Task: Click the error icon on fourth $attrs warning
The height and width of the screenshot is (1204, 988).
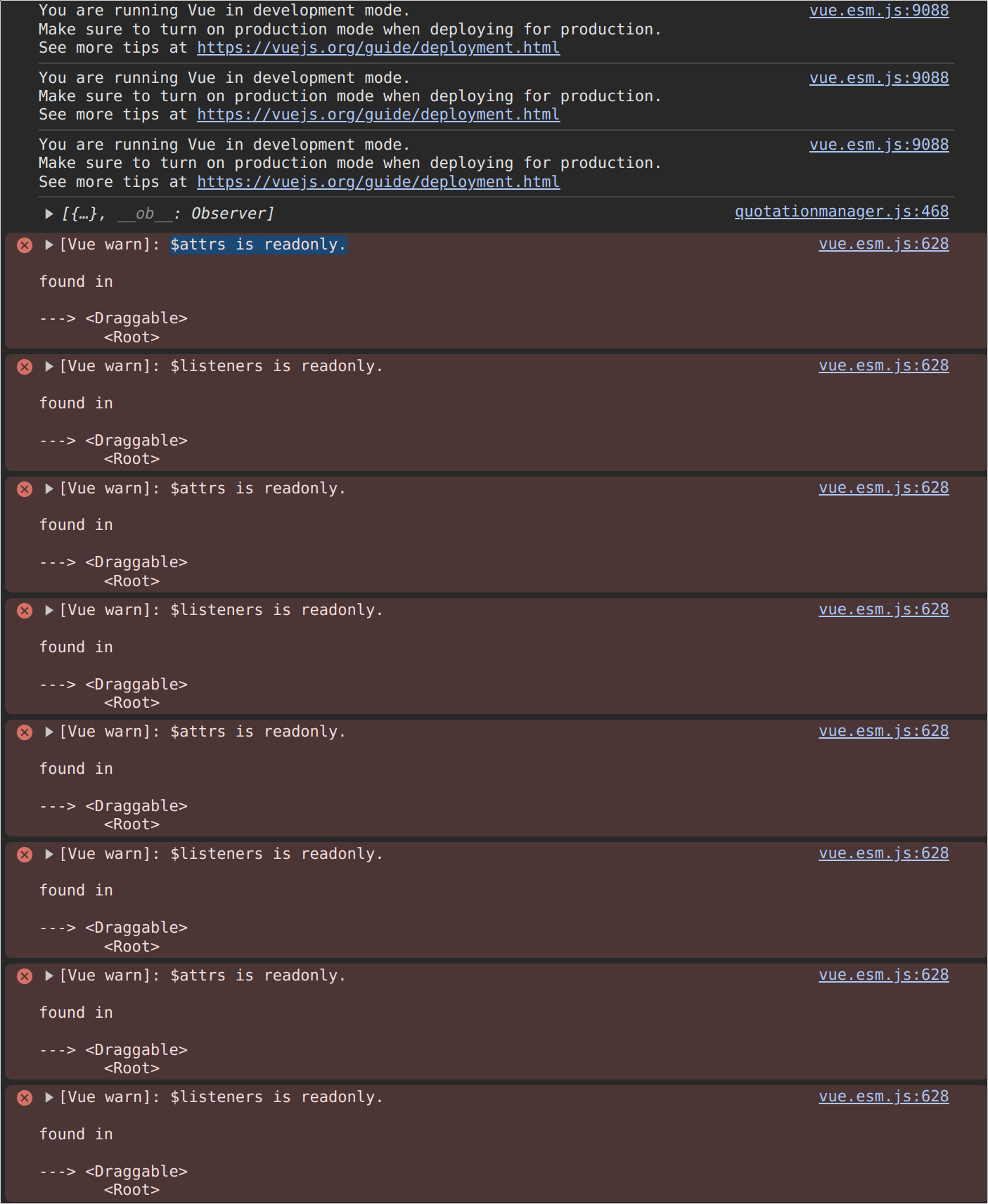Action: point(25,976)
